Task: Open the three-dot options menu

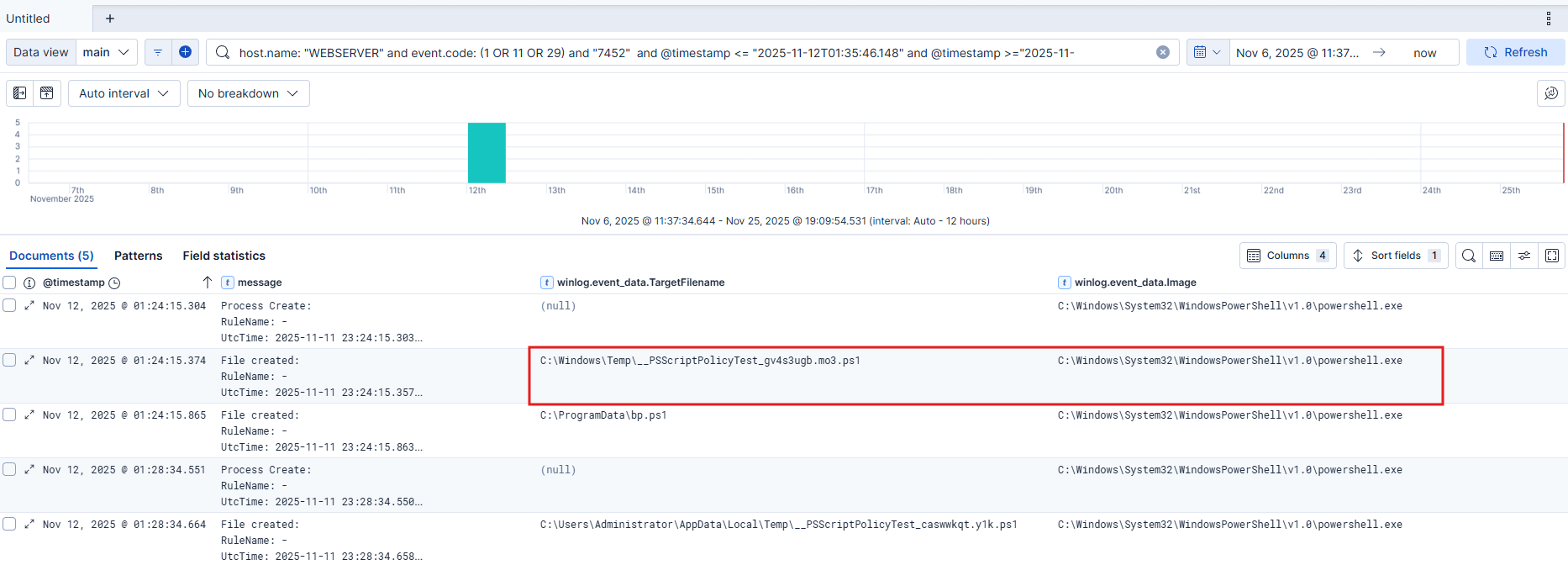Action: click(x=1549, y=18)
